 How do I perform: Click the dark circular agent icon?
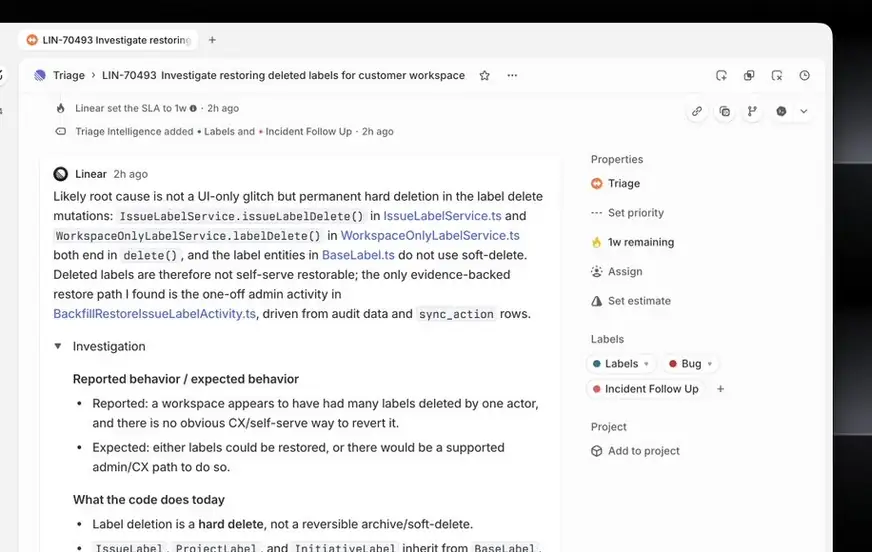click(781, 111)
